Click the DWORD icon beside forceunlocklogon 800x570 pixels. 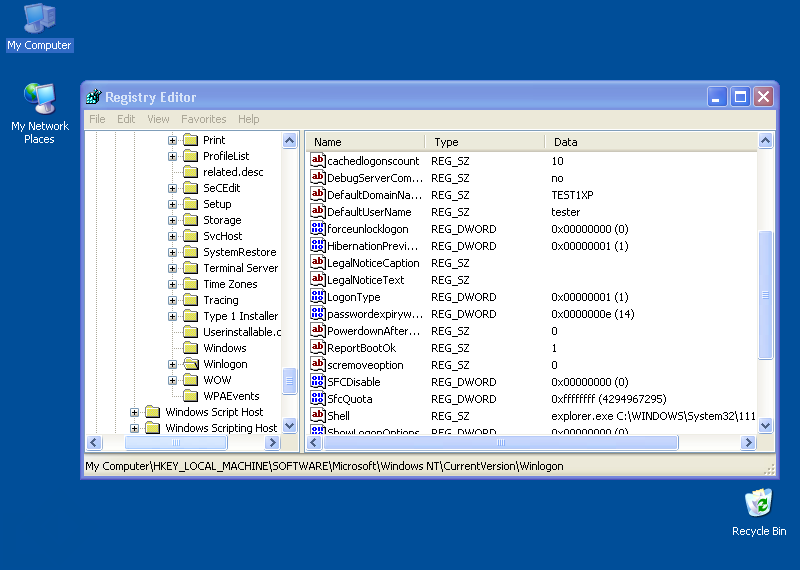click(x=317, y=229)
